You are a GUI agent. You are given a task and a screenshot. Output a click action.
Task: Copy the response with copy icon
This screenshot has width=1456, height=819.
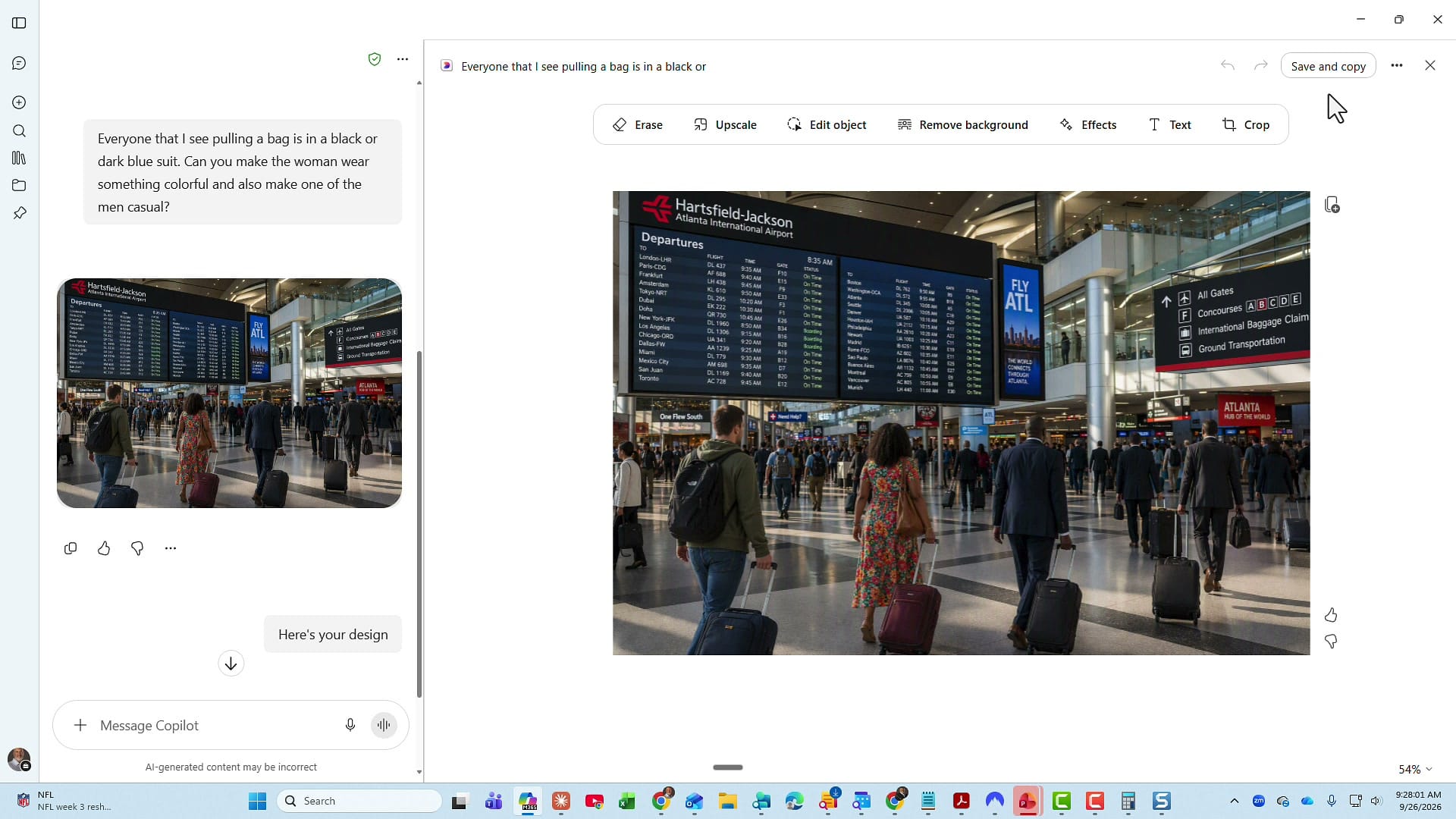click(x=71, y=548)
